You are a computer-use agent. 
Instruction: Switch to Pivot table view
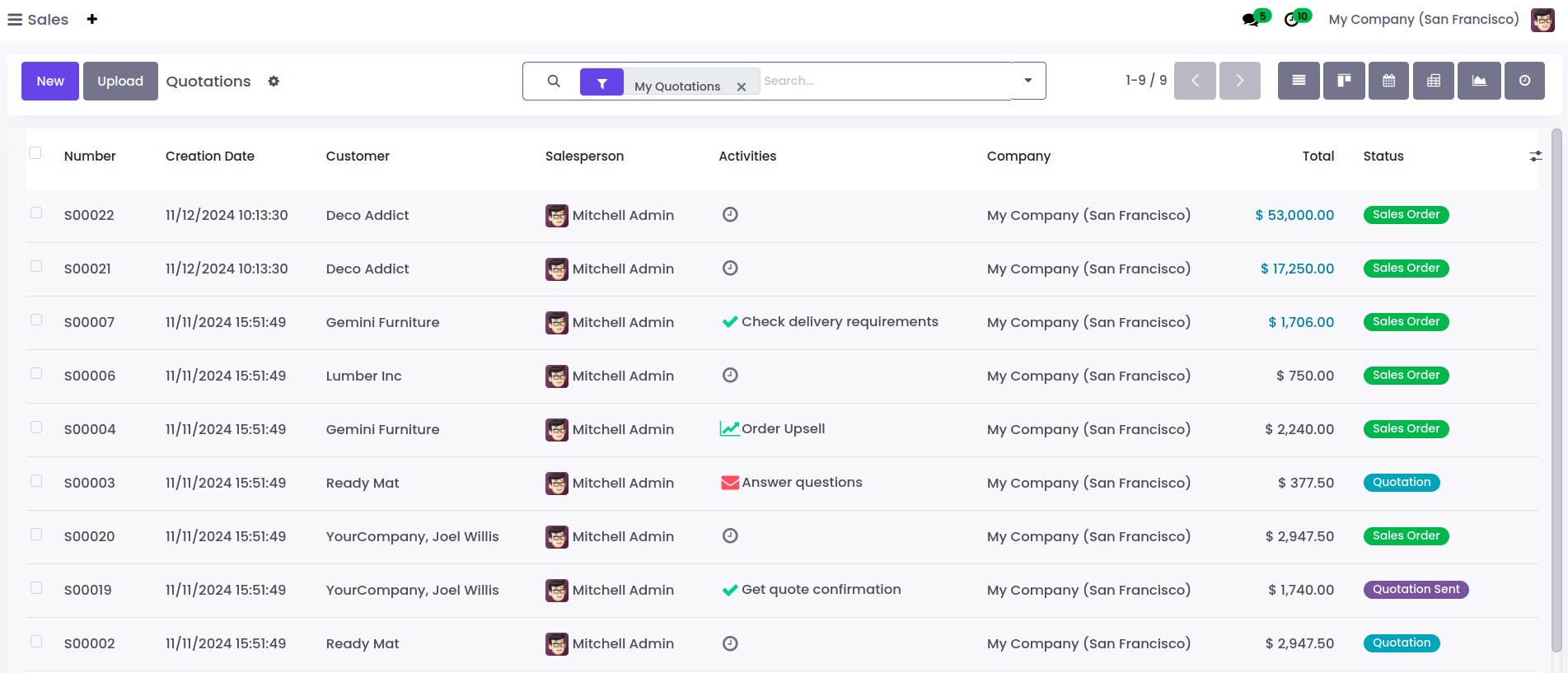tap(1434, 81)
